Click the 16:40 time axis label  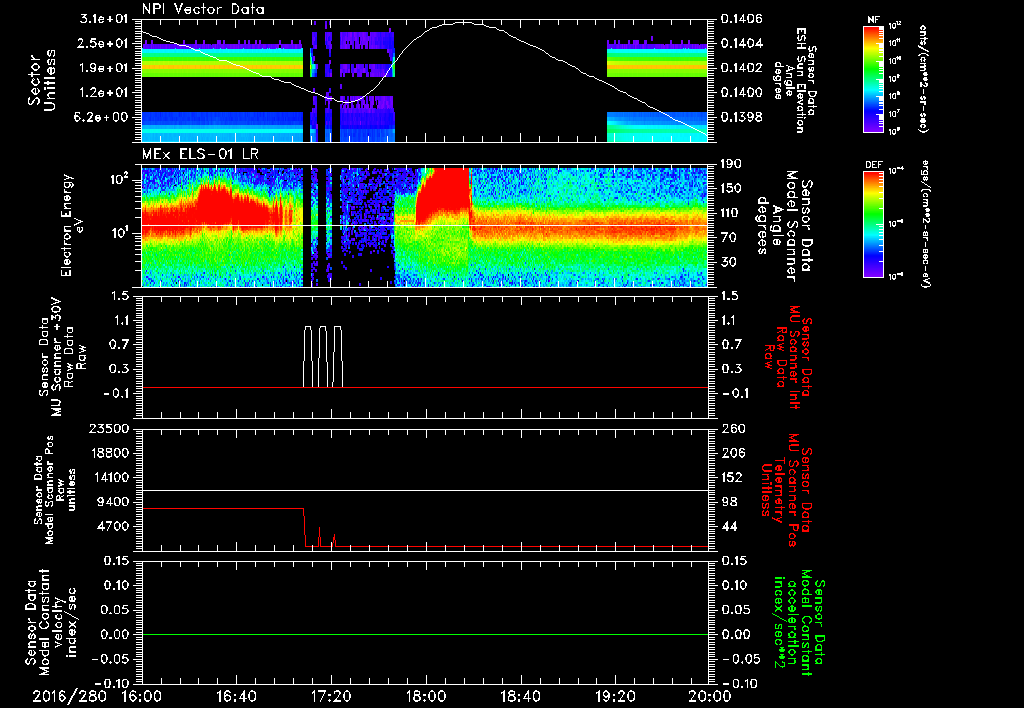237,696
